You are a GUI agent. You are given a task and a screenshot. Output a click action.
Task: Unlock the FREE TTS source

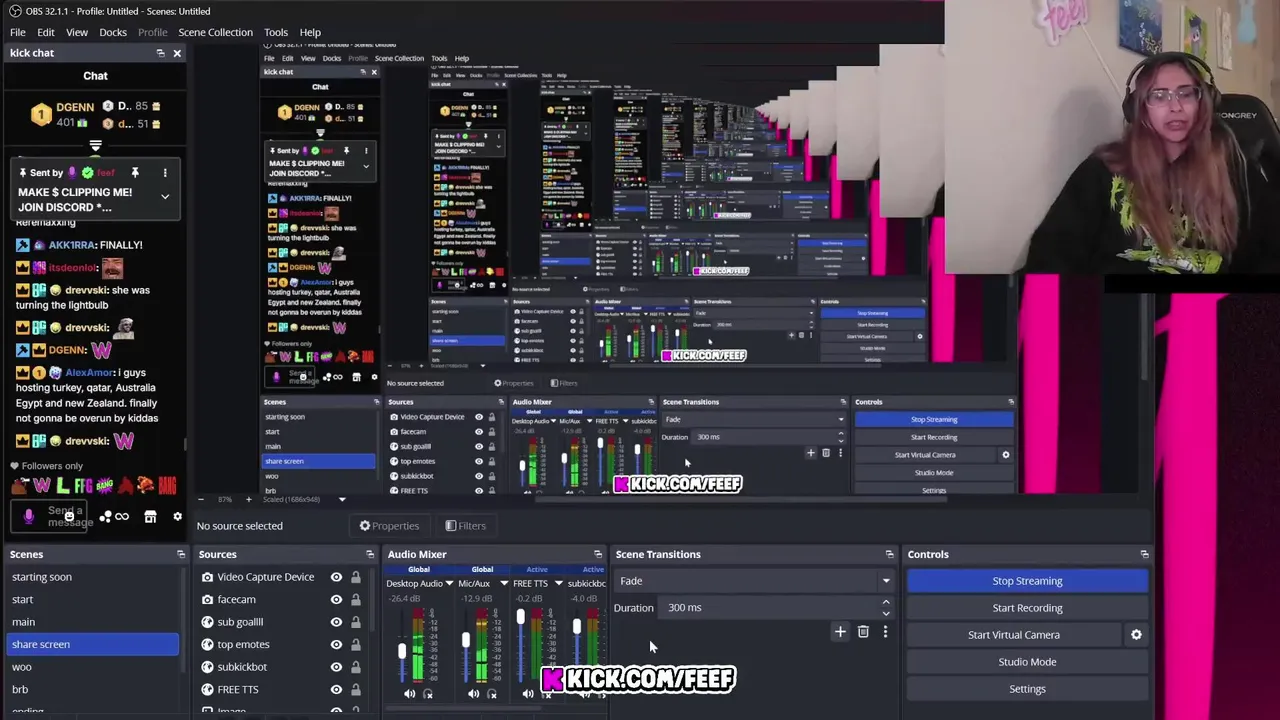click(355, 690)
